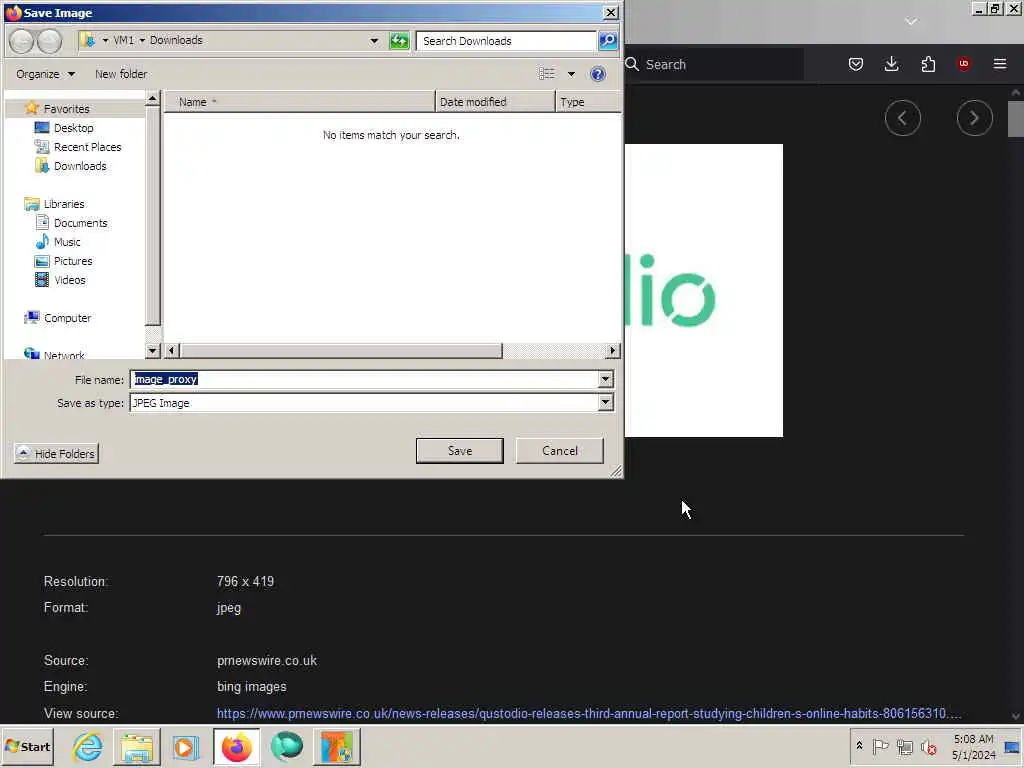
Task: Open the view options dropdown arrow
Action: point(571,74)
